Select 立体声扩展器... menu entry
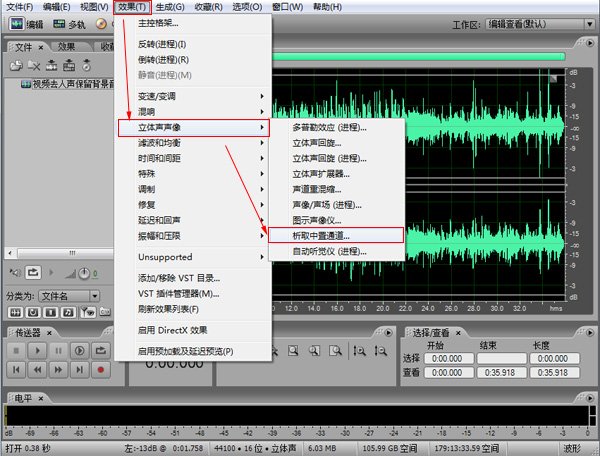The height and width of the screenshot is (456, 600). pos(336,174)
